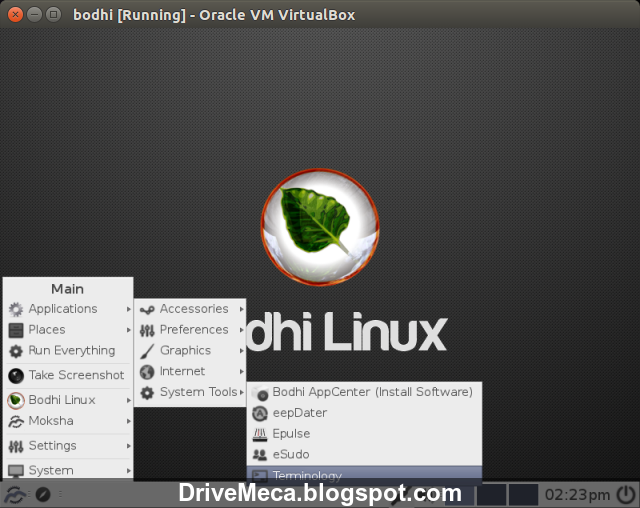Image resolution: width=640 pixels, height=508 pixels.
Task: Click the Moksha logo icon in Main menu
Action: coord(16,421)
